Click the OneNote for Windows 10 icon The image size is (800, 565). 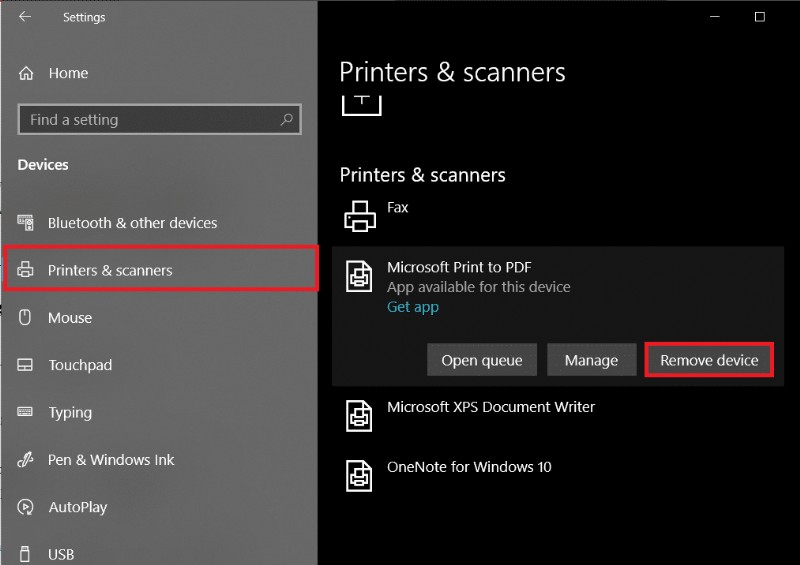[359, 476]
